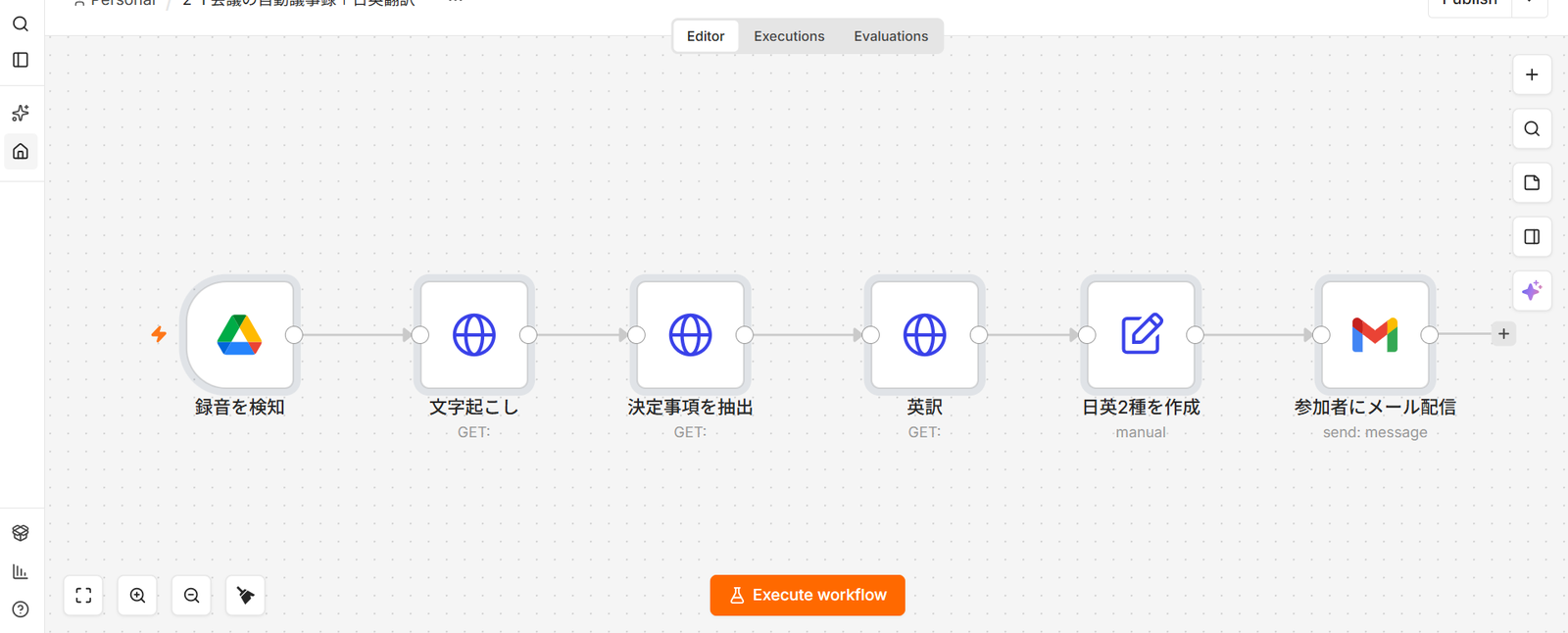Fit workflow to view with the frame icon
Screen dimensions: 1568x633
click(83, 596)
